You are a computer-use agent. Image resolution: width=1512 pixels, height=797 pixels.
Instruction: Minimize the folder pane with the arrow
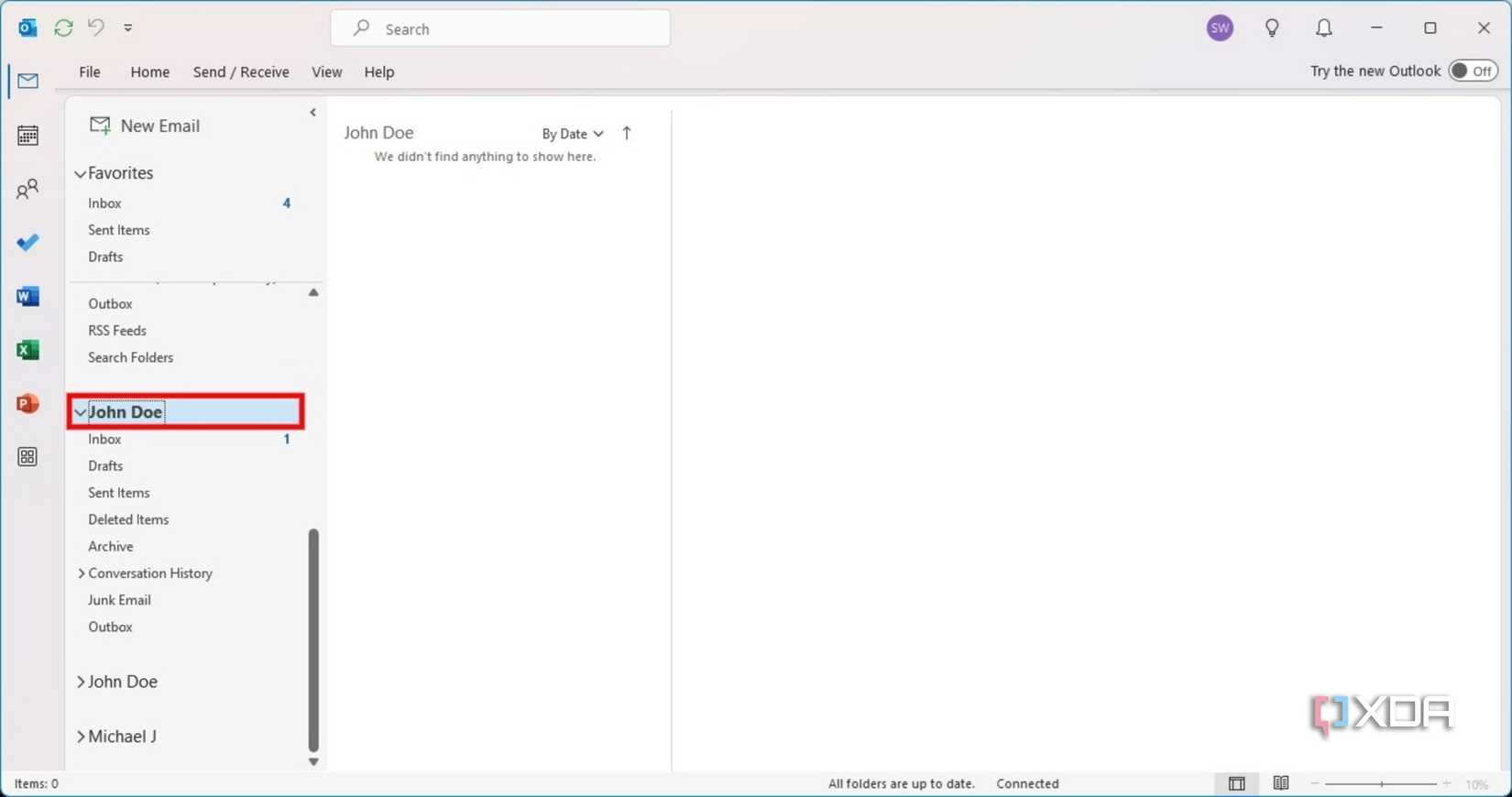click(x=312, y=113)
